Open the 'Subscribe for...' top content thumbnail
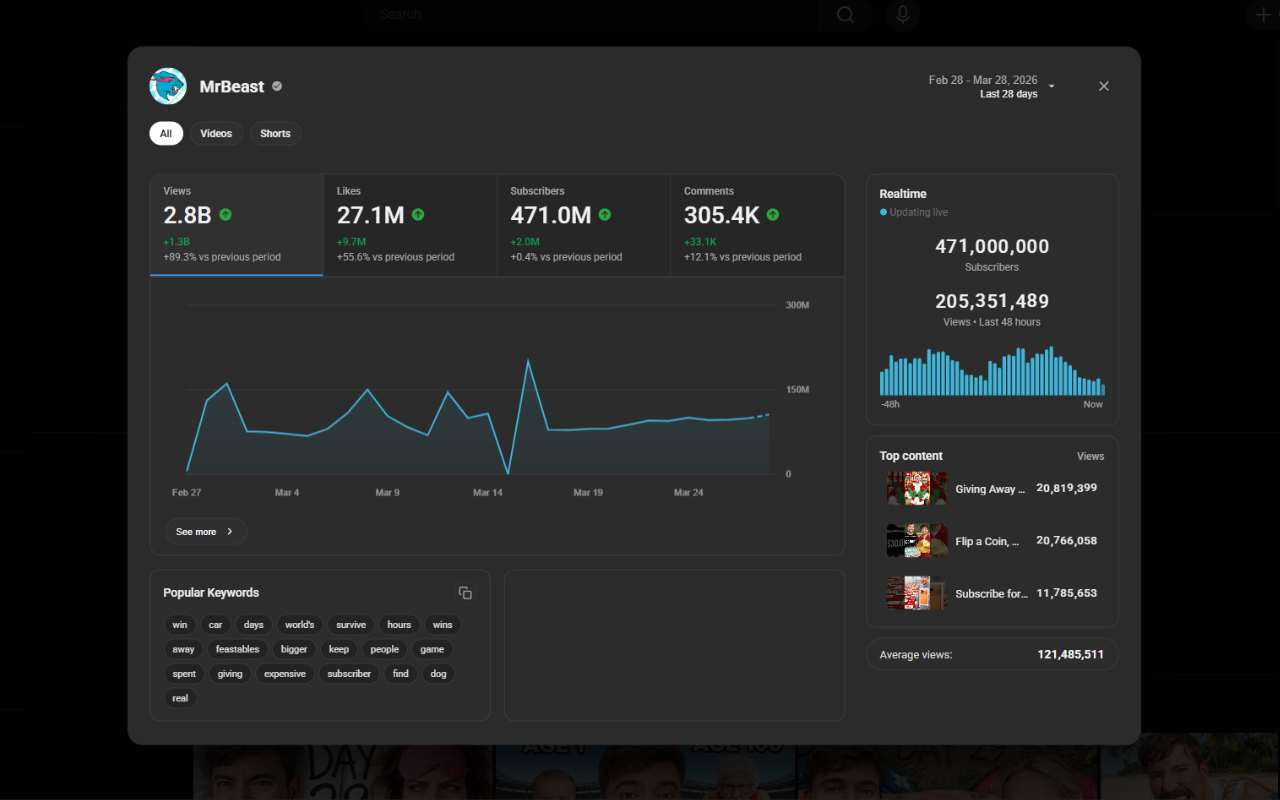1280x800 pixels. coord(917,593)
